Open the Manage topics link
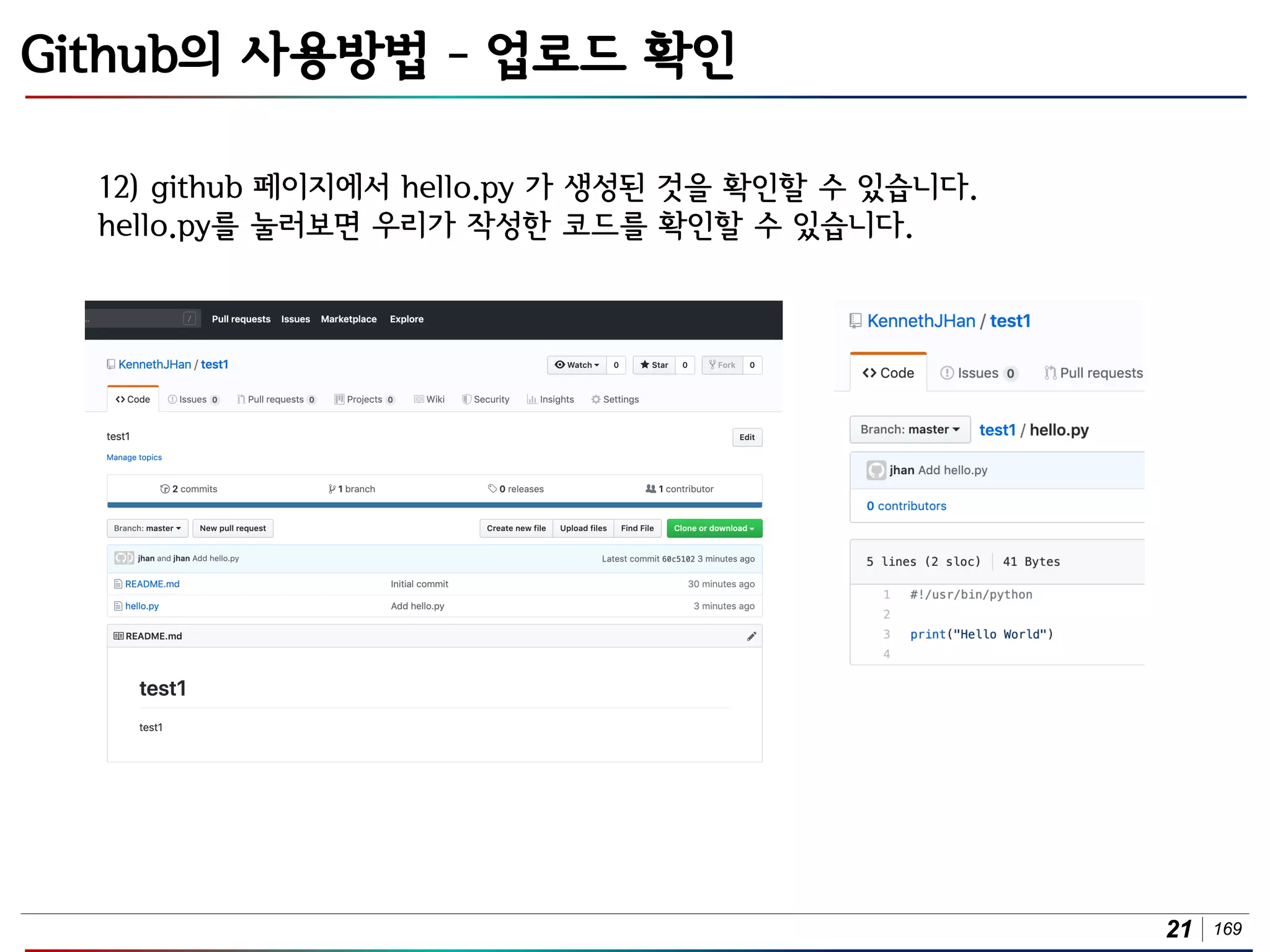 click(134, 457)
